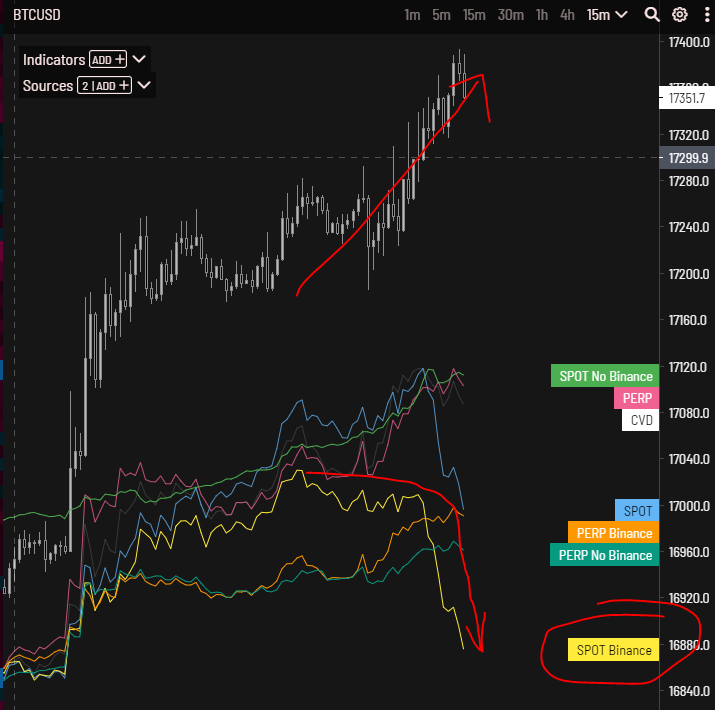Expand the Indicators list chevron
The height and width of the screenshot is (710, 715).
coord(139,59)
